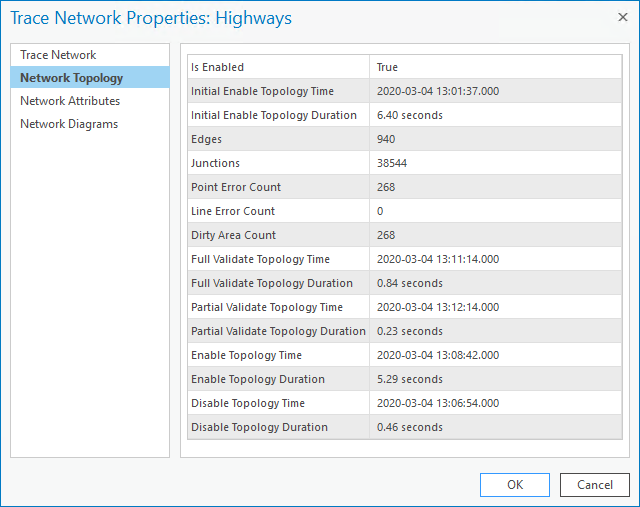Viewport: 640px width, 507px height.
Task: Click the Point Error Count row
Action: (x=280, y=187)
